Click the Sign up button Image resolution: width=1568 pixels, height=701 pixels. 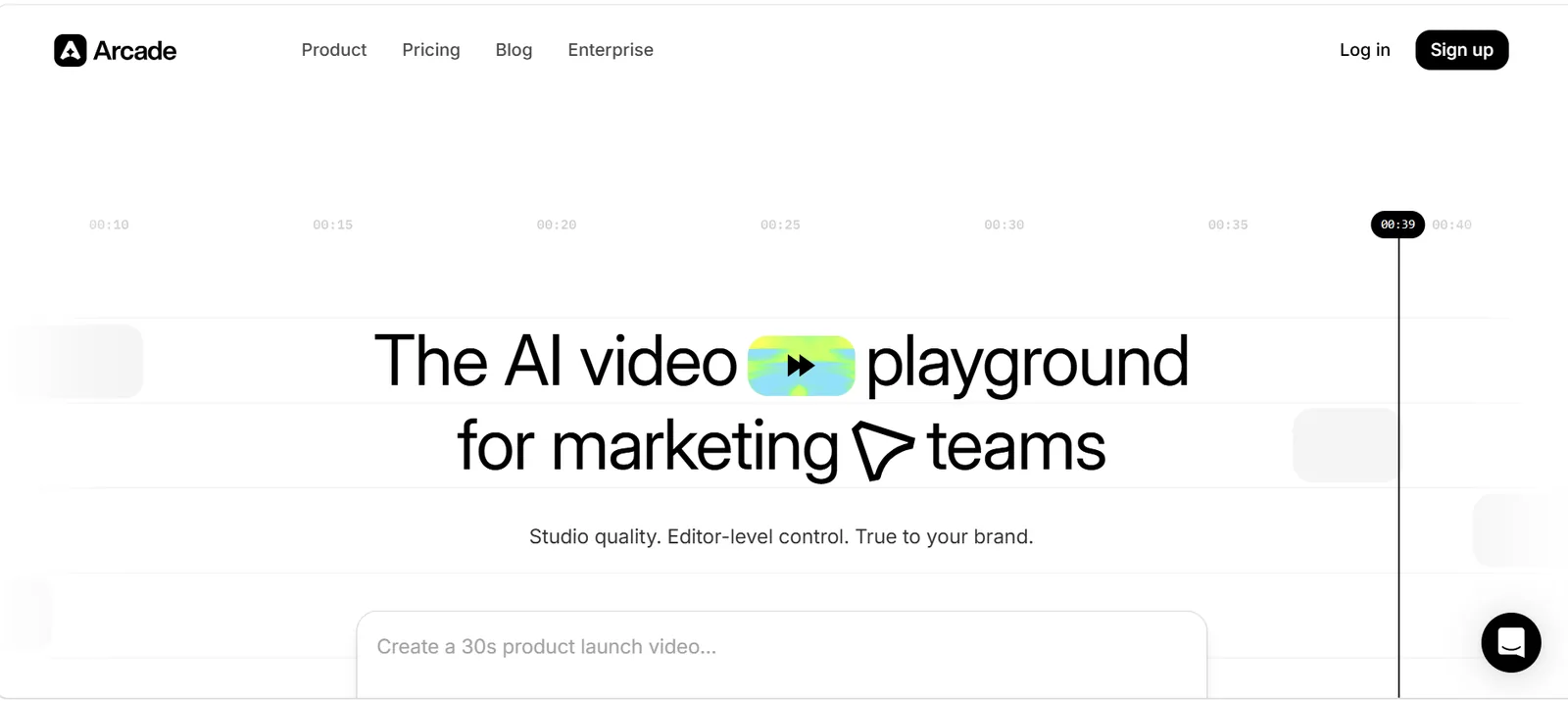[1461, 50]
